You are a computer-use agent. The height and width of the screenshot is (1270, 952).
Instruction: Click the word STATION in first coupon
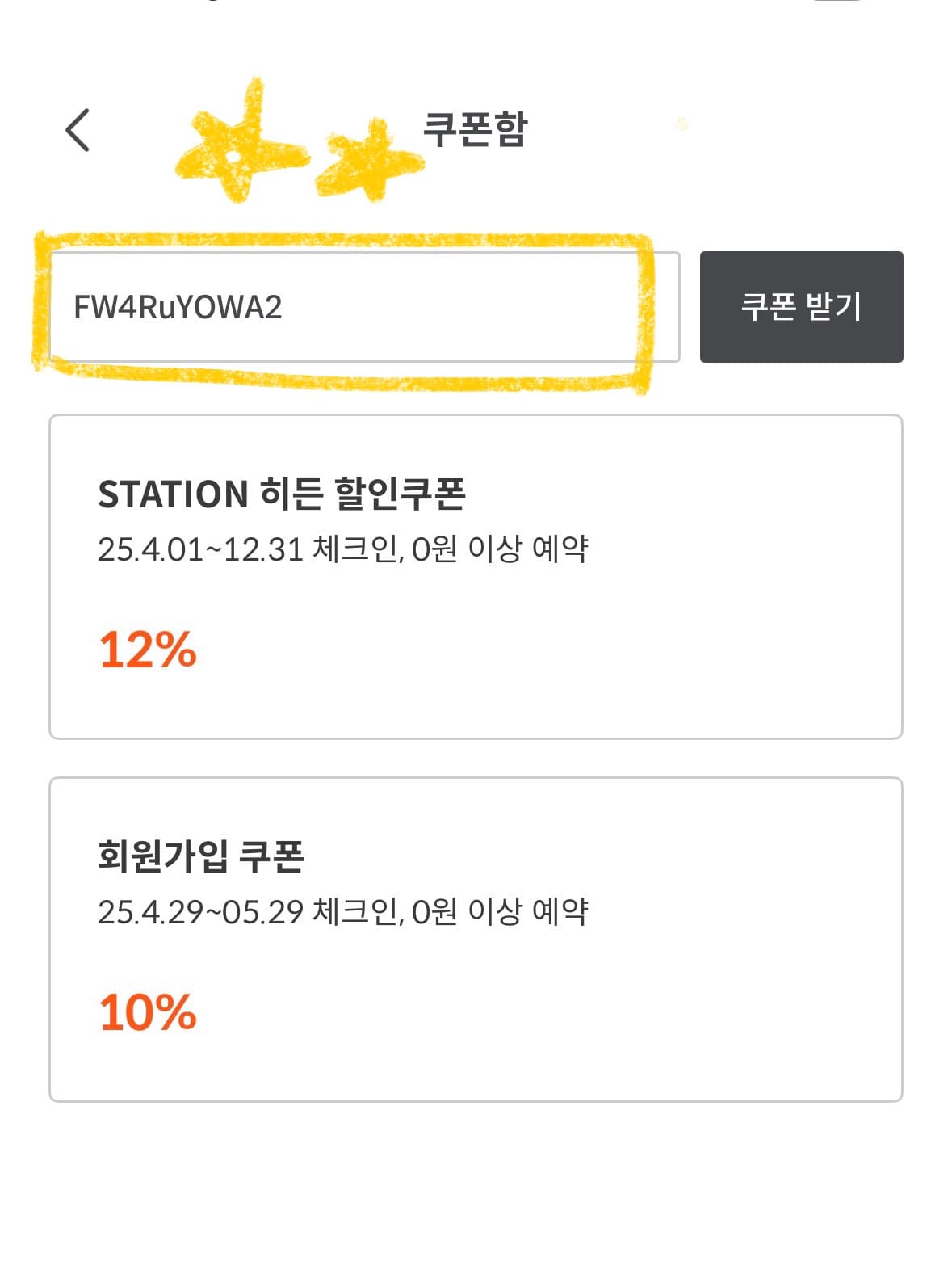(x=173, y=494)
